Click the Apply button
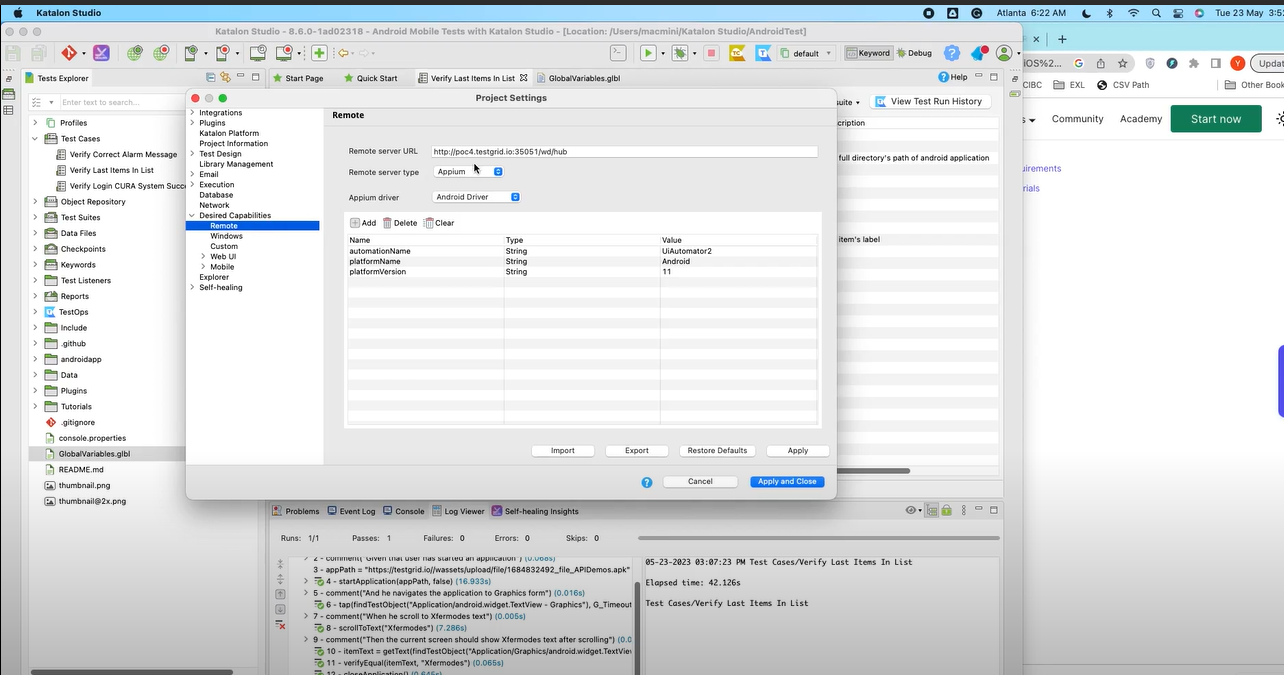The image size is (1284, 675). point(798,451)
